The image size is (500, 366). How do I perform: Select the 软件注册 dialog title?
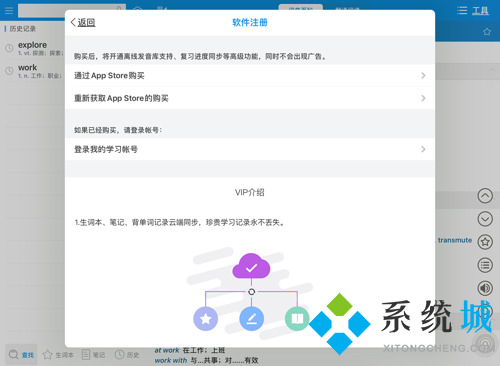(x=250, y=22)
